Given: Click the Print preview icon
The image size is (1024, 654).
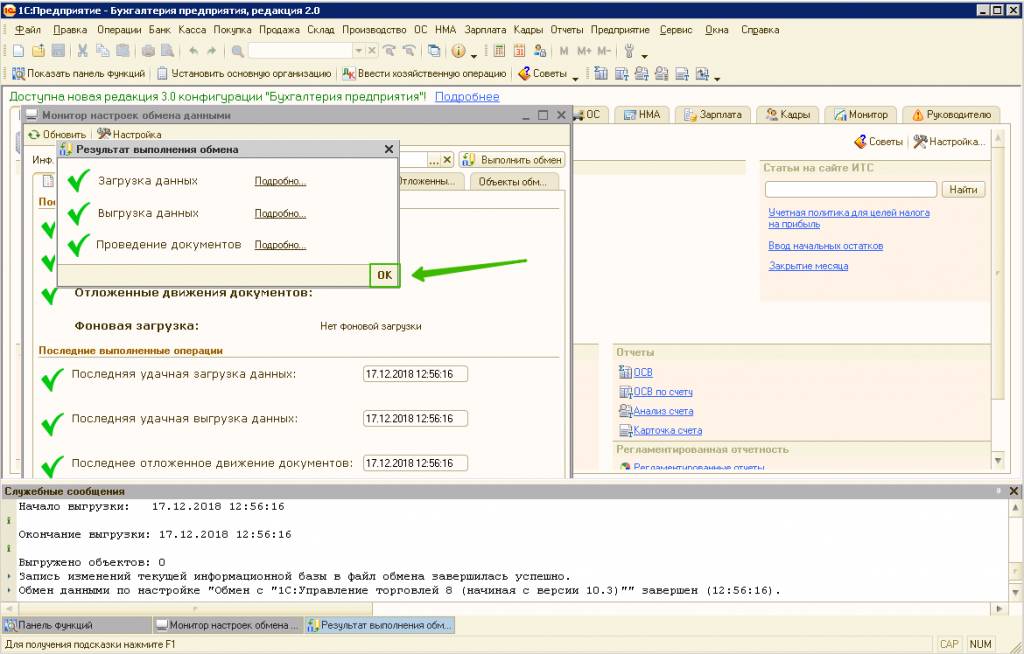Looking at the screenshot, I should (x=168, y=51).
